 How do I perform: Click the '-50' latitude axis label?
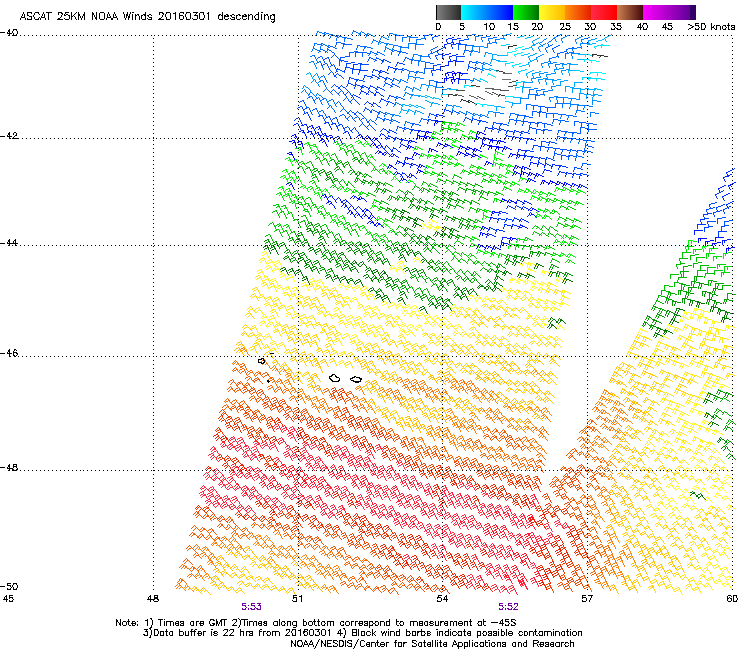9,586
